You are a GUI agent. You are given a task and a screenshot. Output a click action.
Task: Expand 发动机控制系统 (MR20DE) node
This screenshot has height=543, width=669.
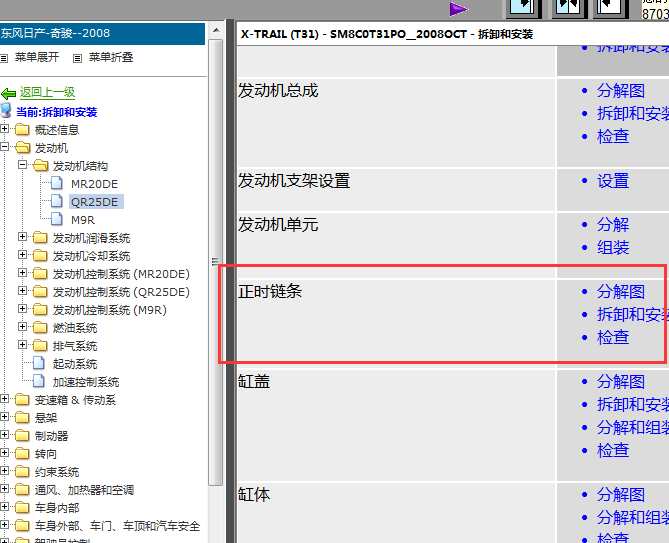23,273
